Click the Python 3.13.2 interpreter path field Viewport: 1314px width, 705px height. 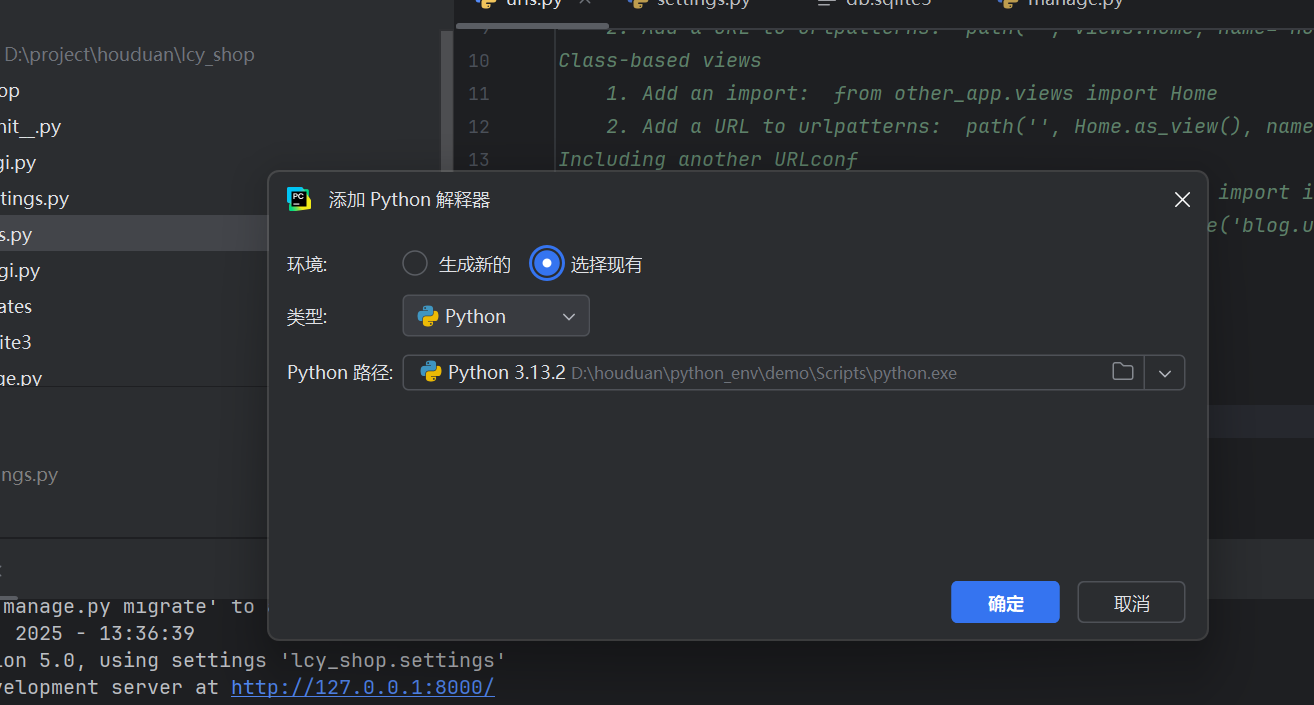pos(773,373)
